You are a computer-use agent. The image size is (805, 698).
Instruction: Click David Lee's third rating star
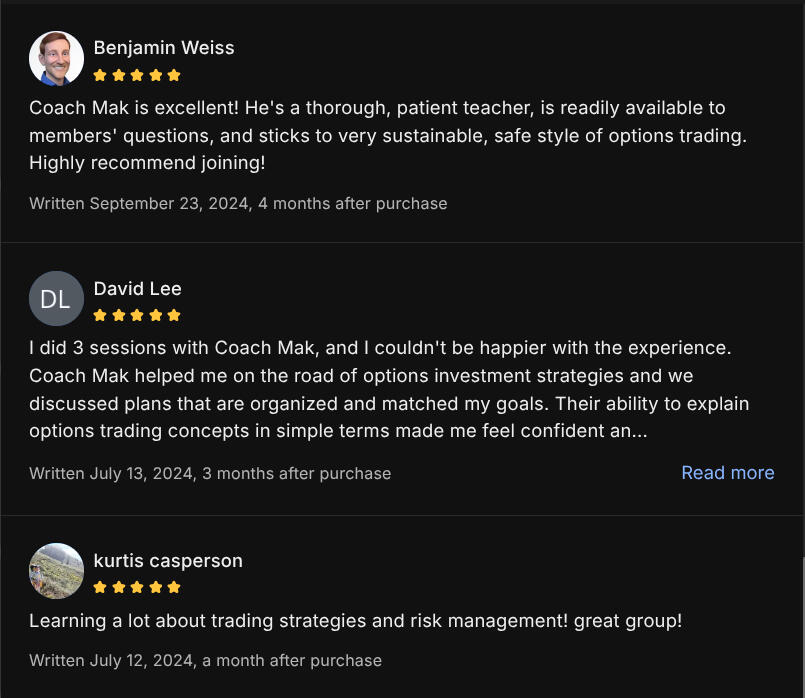137,315
